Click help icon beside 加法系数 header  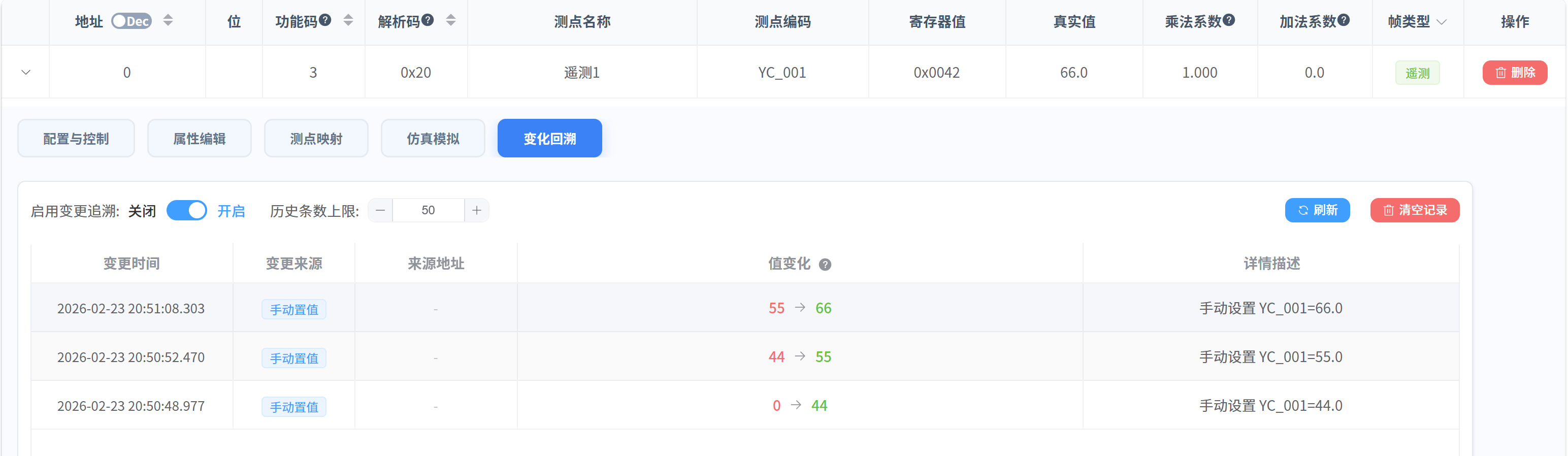(1344, 20)
